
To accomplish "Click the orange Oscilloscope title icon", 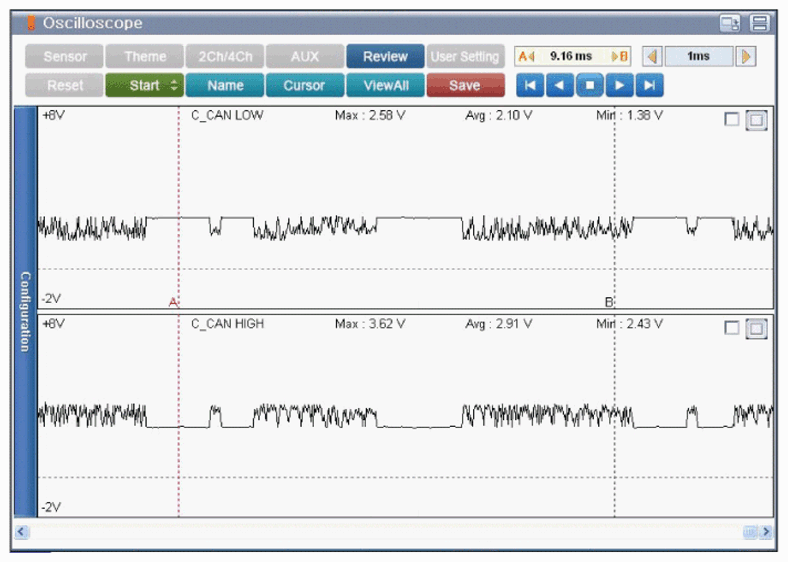I will (x=31, y=23).
